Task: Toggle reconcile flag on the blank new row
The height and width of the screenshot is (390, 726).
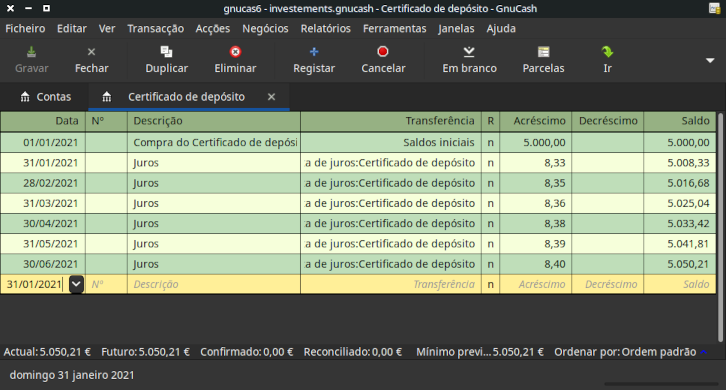Action: pyautogui.click(x=490, y=284)
